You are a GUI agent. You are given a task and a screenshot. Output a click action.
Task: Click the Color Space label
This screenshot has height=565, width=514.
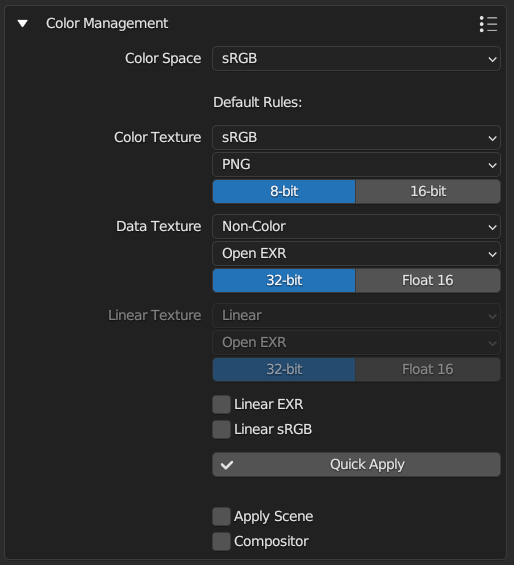pyautogui.click(x=163, y=58)
